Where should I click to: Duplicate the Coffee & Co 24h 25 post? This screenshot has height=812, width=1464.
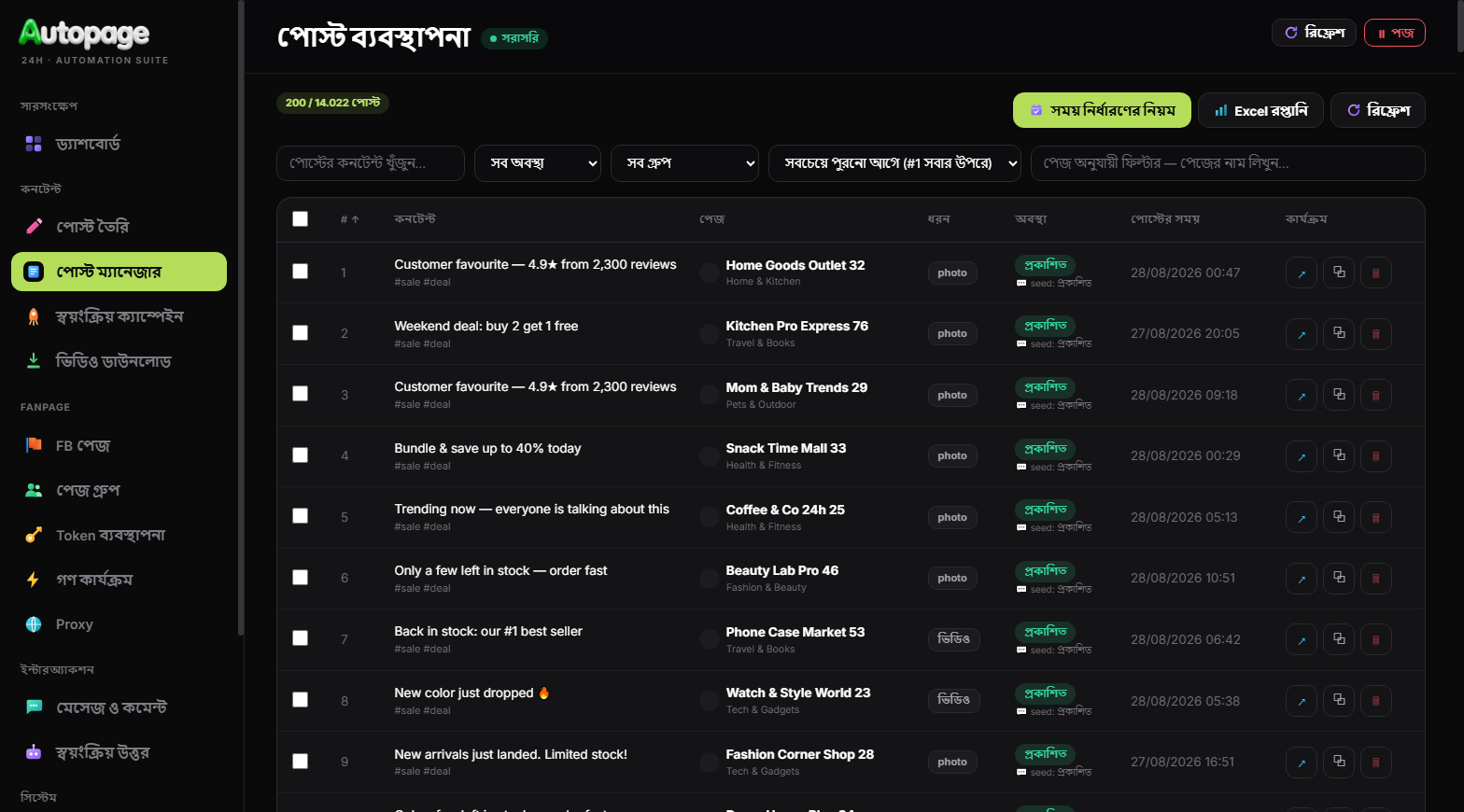point(1339,518)
